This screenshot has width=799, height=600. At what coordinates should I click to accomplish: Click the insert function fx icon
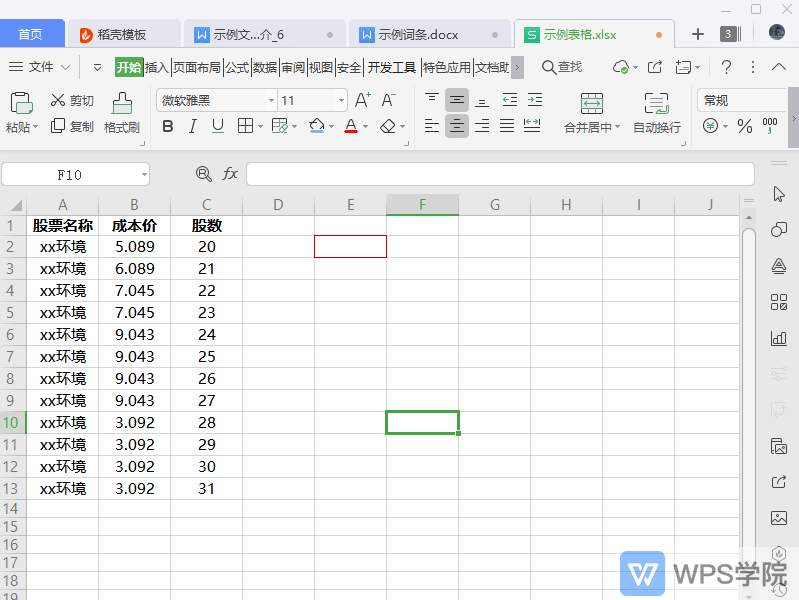click(230, 174)
